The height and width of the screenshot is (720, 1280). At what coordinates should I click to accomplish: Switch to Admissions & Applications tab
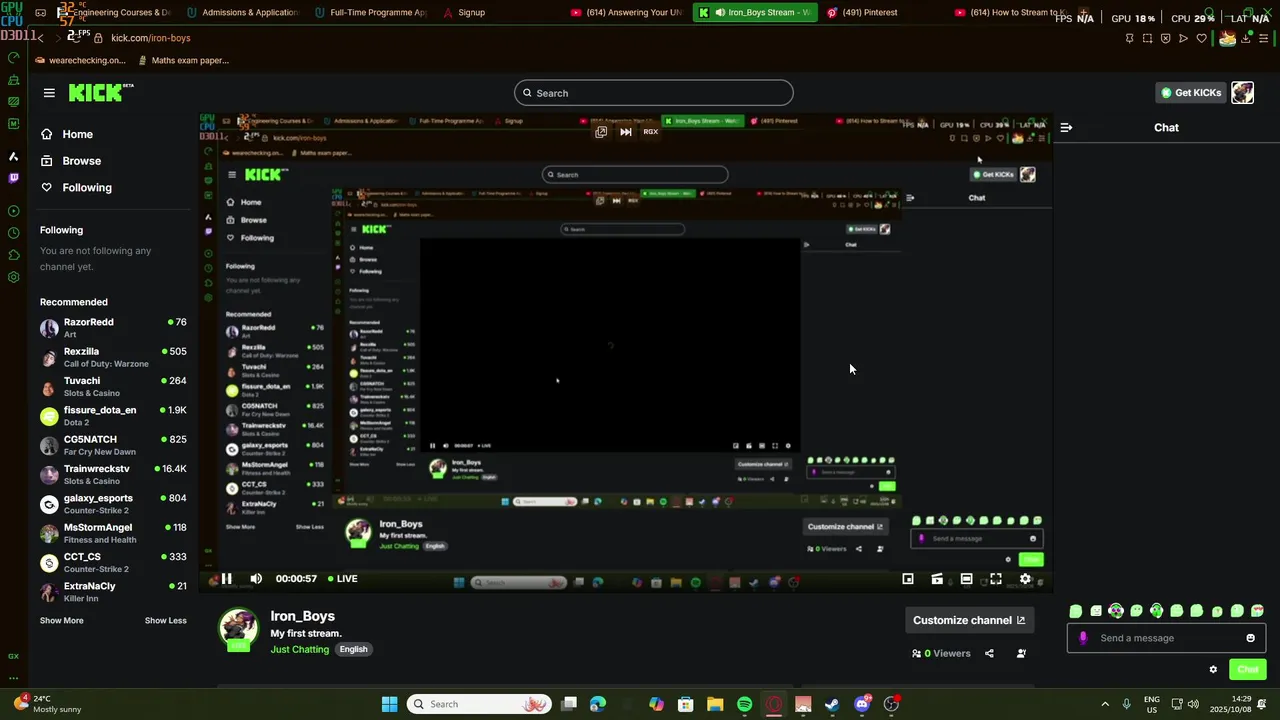[244, 12]
